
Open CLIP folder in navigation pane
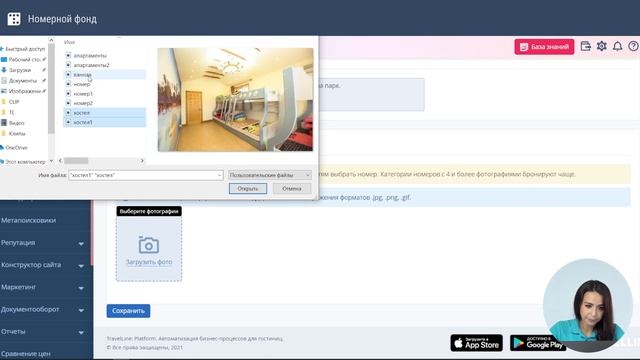(14, 102)
